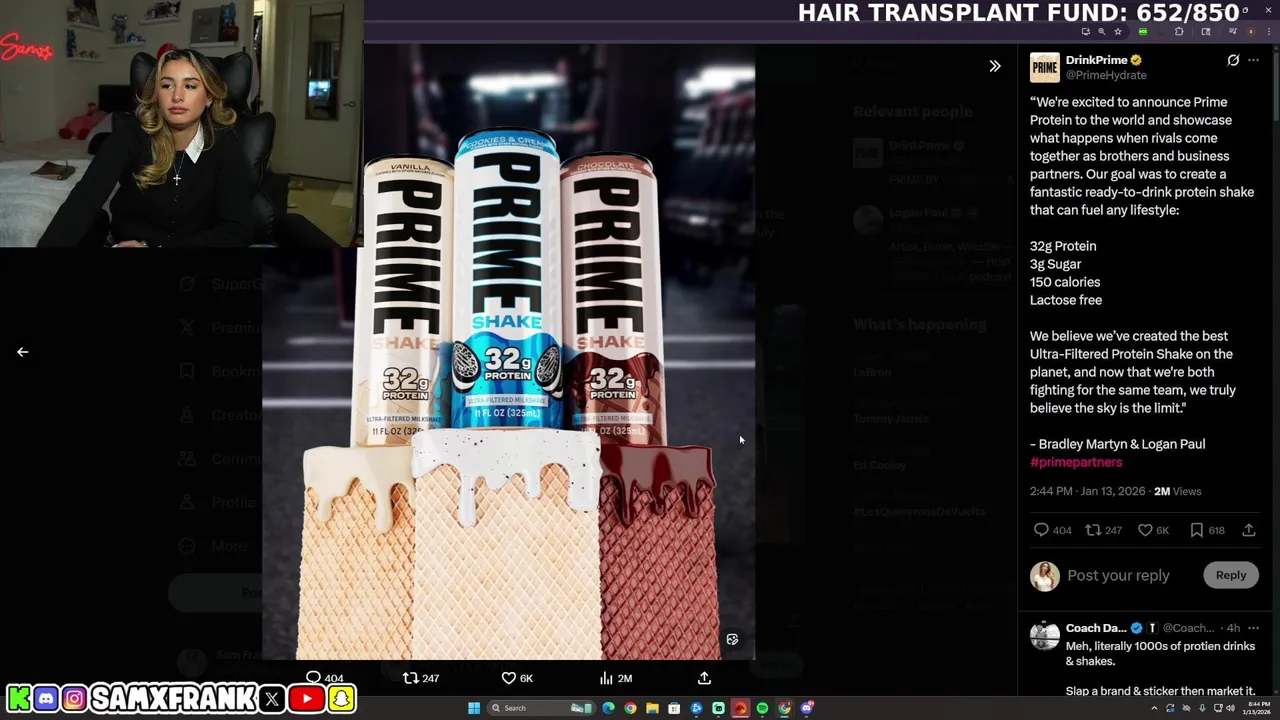Open Windows Start menu
This screenshot has width=1280, height=720.
tap(474, 708)
